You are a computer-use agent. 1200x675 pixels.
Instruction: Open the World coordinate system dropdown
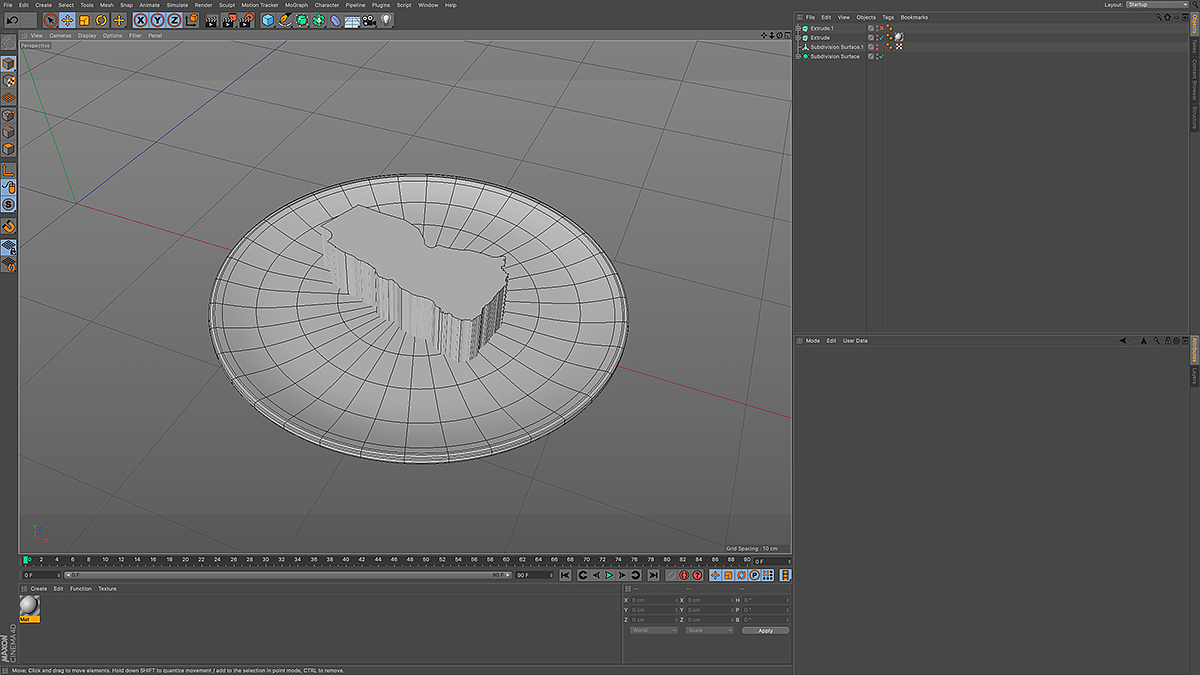point(653,630)
